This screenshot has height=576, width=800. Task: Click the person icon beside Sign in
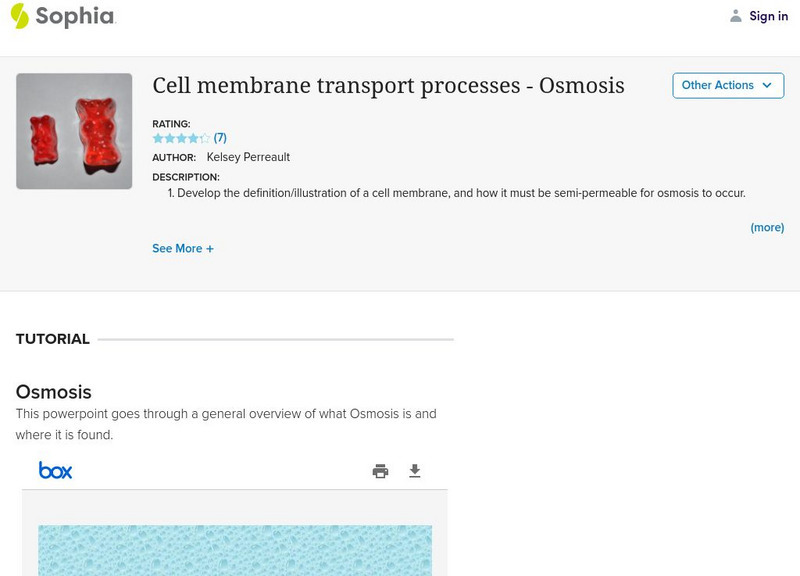click(x=736, y=16)
